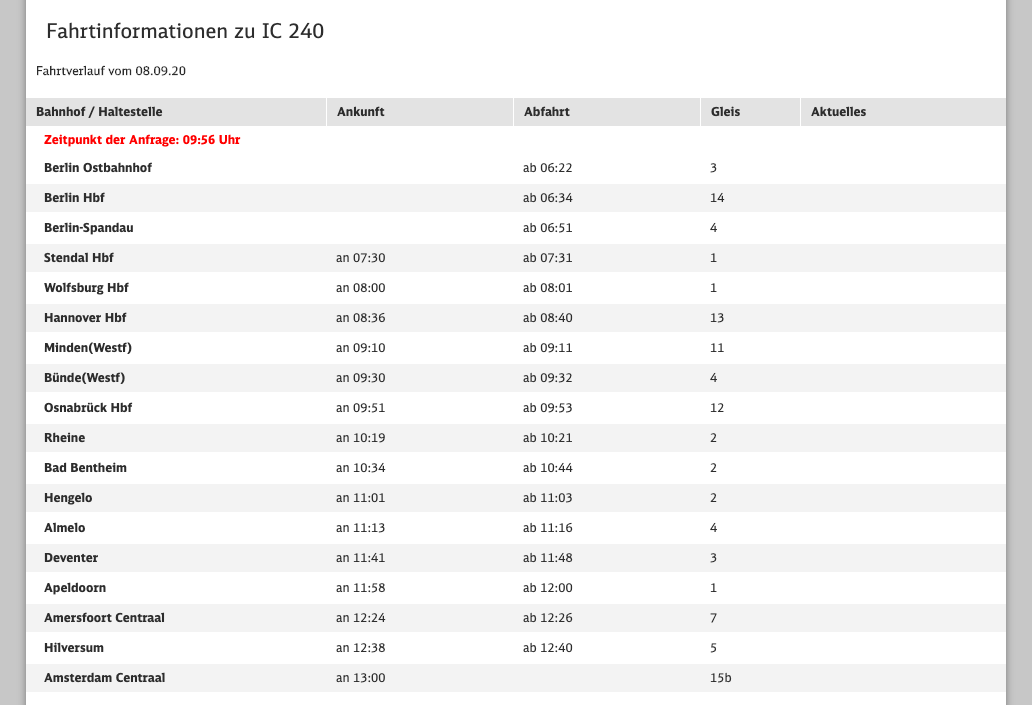Click the Bahnhof / Haltestelle column header
Viewport: 1032px width, 705px height.
point(99,112)
